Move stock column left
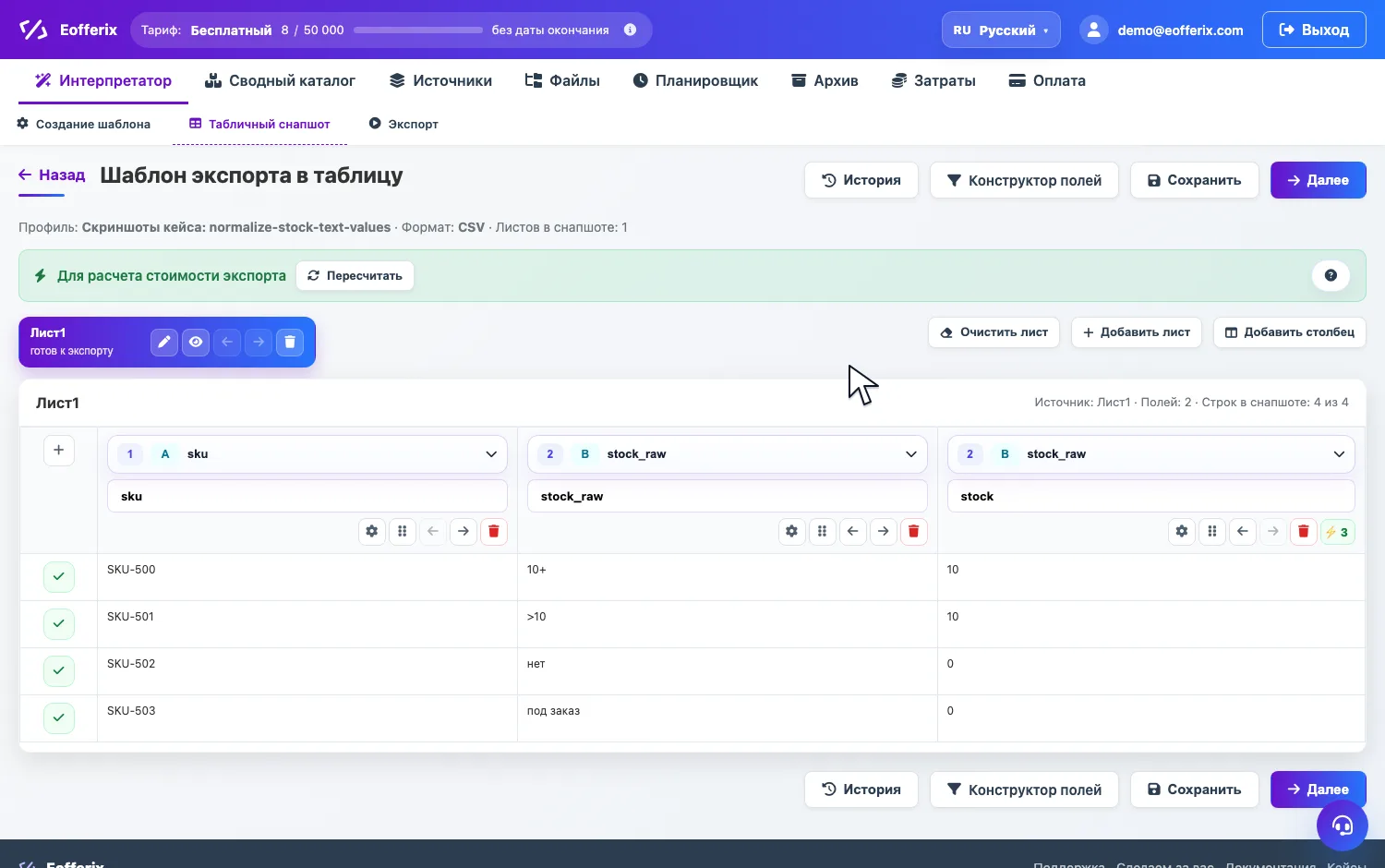The width and height of the screenshot is (1385, 868). point(1243,531)
